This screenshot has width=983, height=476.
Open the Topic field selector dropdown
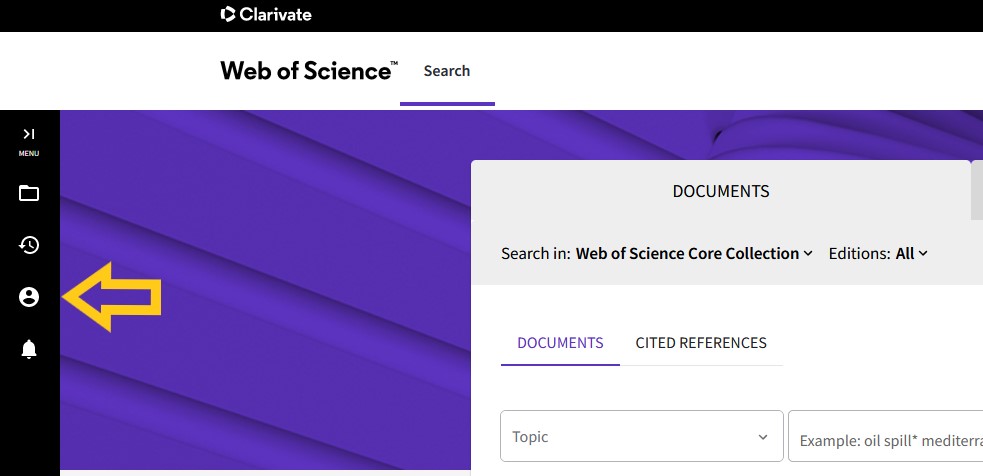[x=641, y=436]
